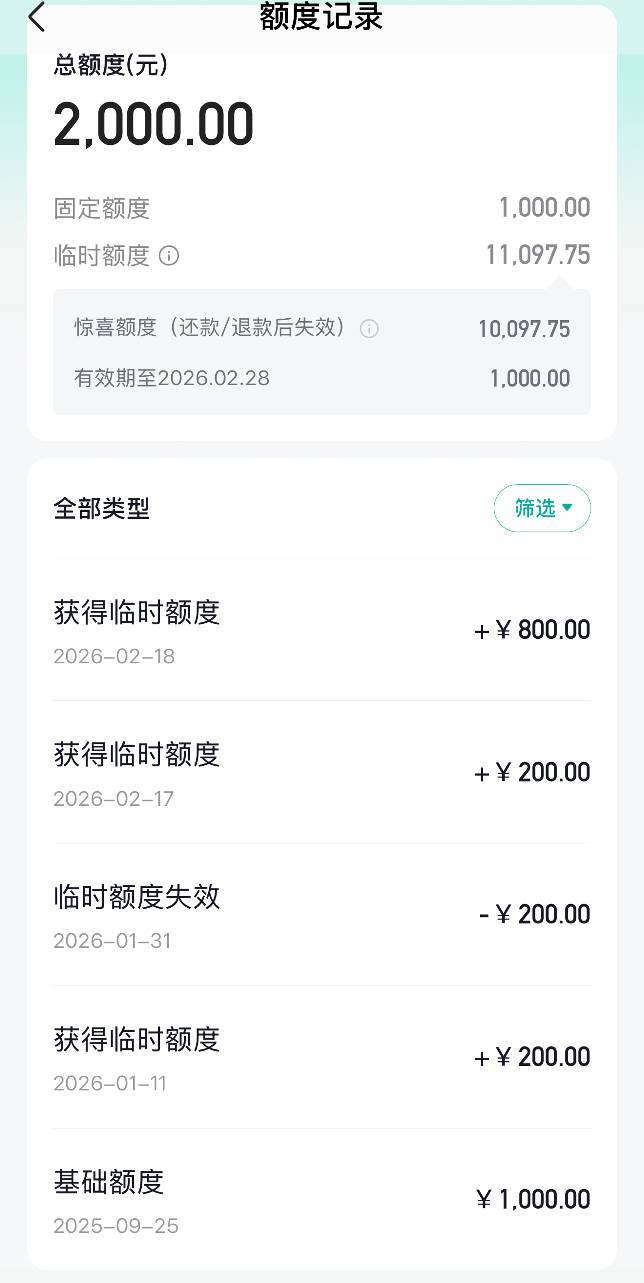The height and width of the screenshot is (1283, 644).
Task: Select the 全部类型 heading
Action: click(101, 508)
